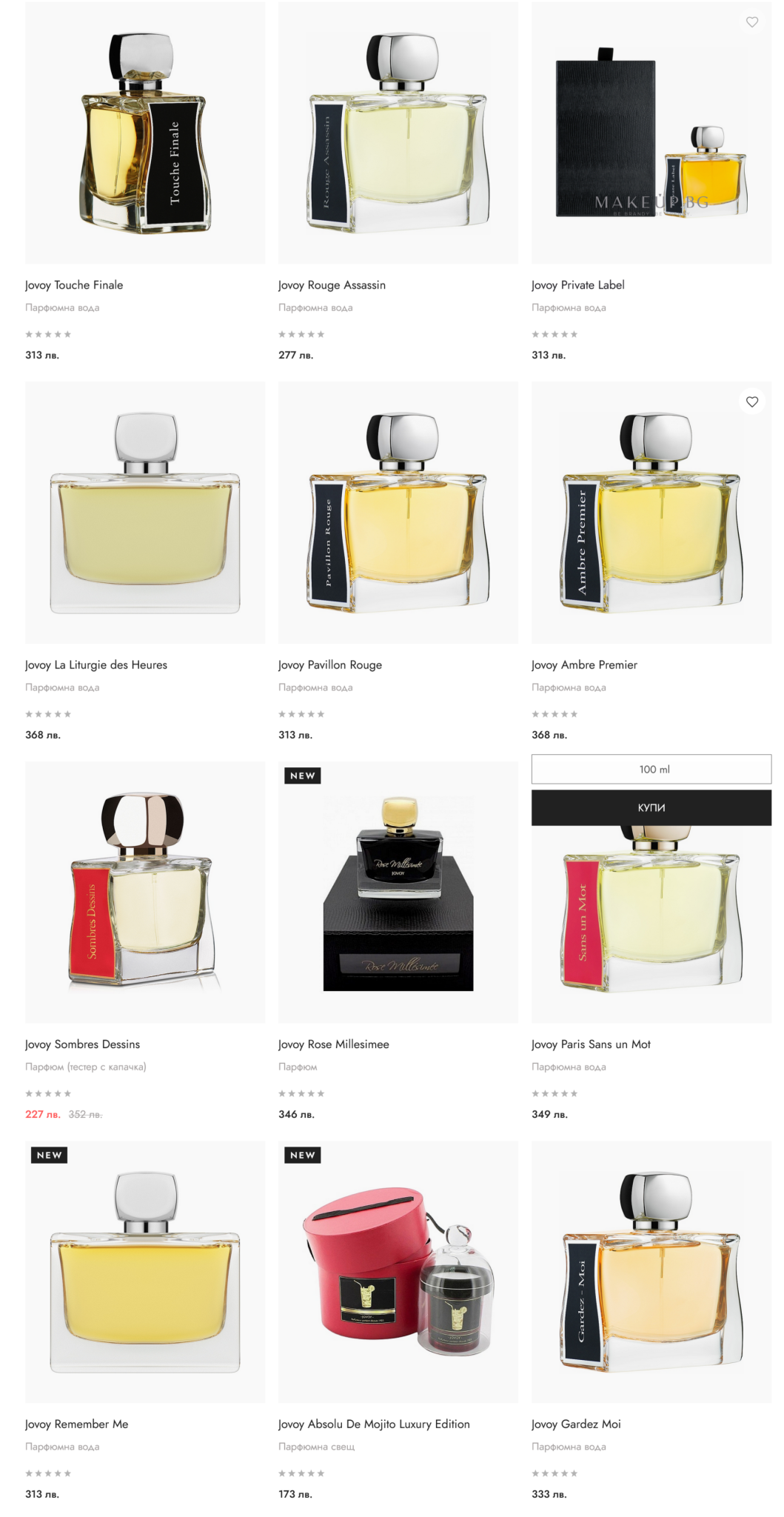Open Jovoy Remember Me title link
Screen dimensions: 784x1517
(x=76, y=1424)
